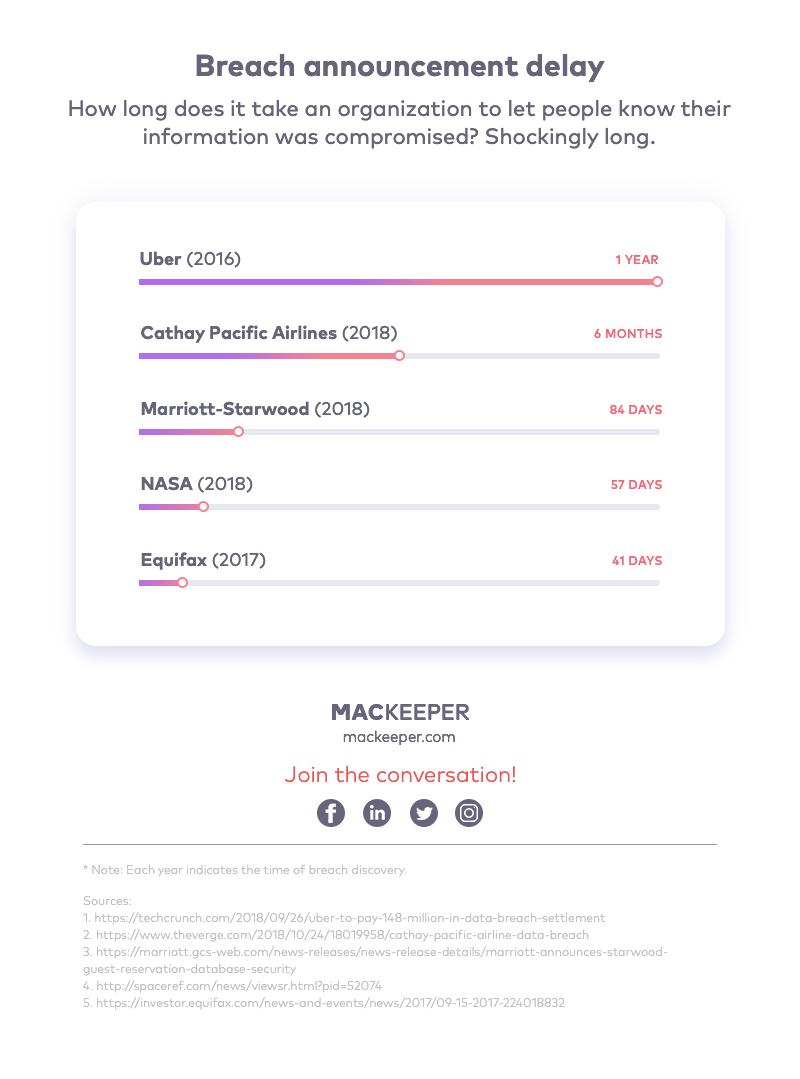
Task: Click the Marriott-Starwood bar endpoint marker
Action: pos(239,431)
